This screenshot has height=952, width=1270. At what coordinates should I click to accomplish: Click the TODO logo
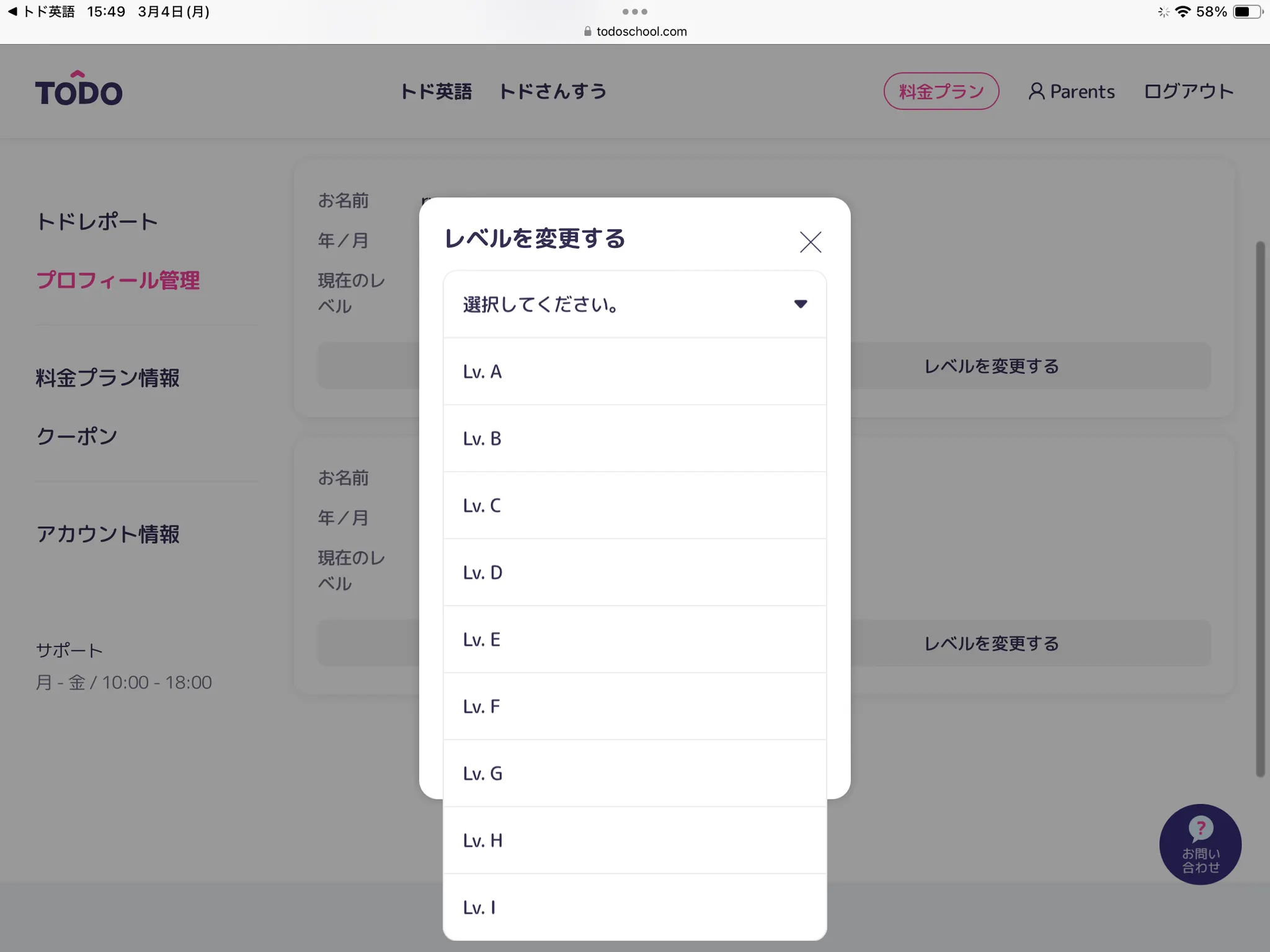coord(79,90)
